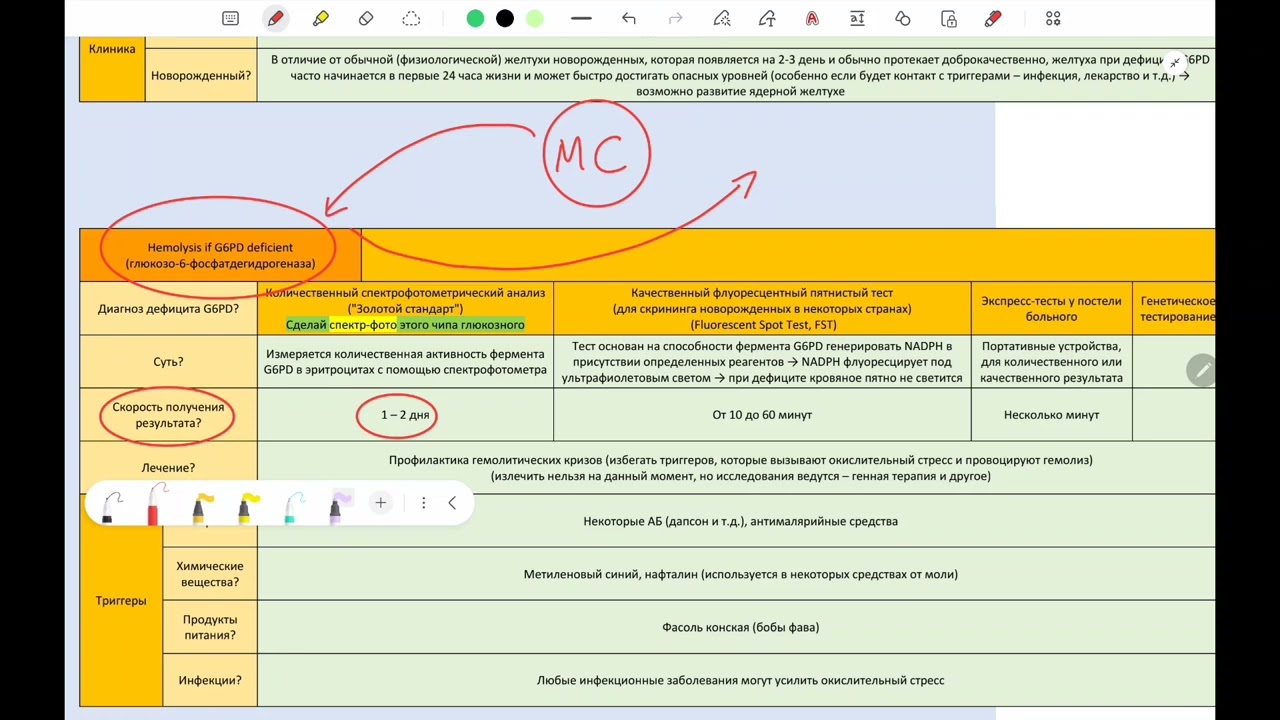The width and height of the screenshot is (1280, 720).
Task: Open the shape recognition pen tool
Action: pyautogui.click(x=722, y=18)
